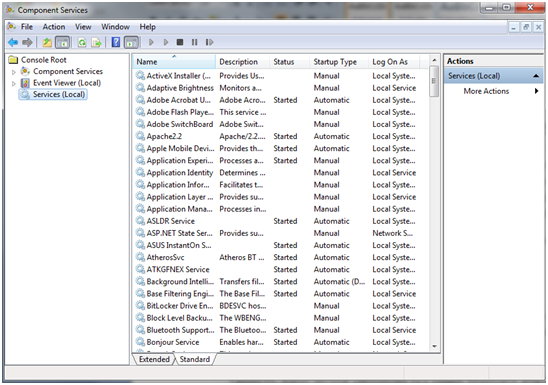Click More Actions in Actions pane
548x385 pixels.
pos(486,91)
